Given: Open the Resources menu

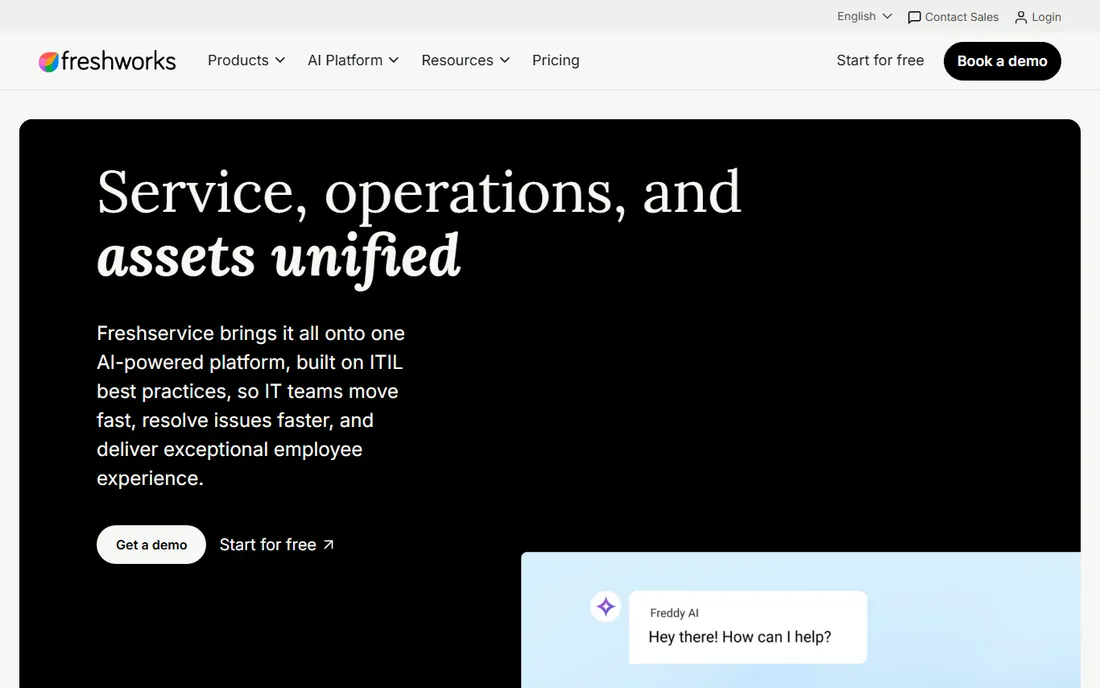Looking at the screenshot, I should [465, 60].
